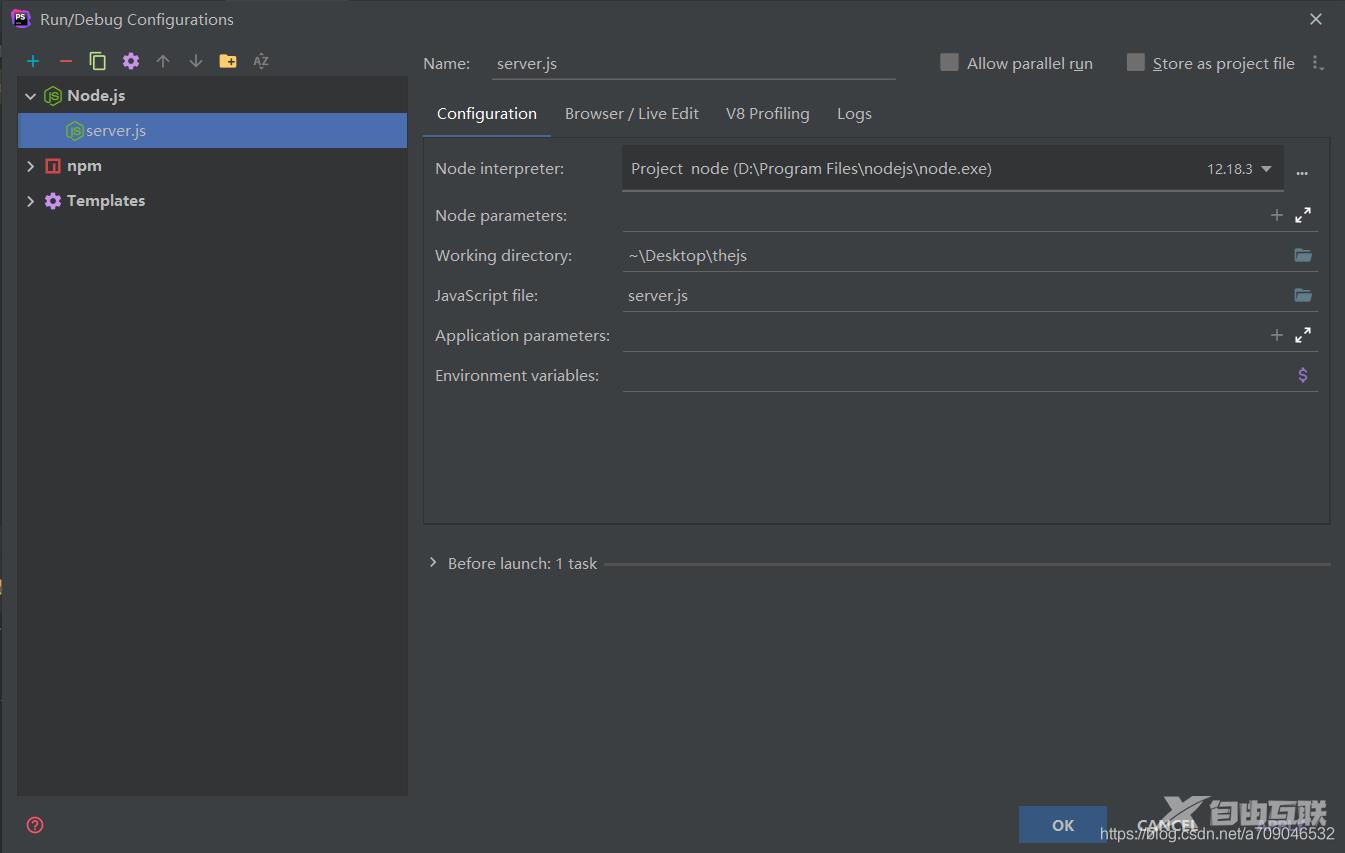Image resolution: width=1345 pixels, height=853 pixels.
Task: Add a new configuration with the plus icon
Action: pyautogui.click(x=33, y=61)
